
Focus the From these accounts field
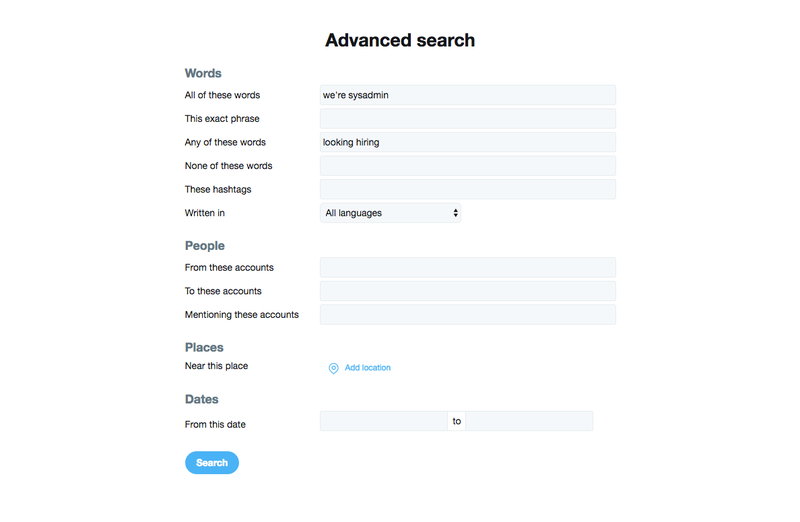tap(468, 267)
